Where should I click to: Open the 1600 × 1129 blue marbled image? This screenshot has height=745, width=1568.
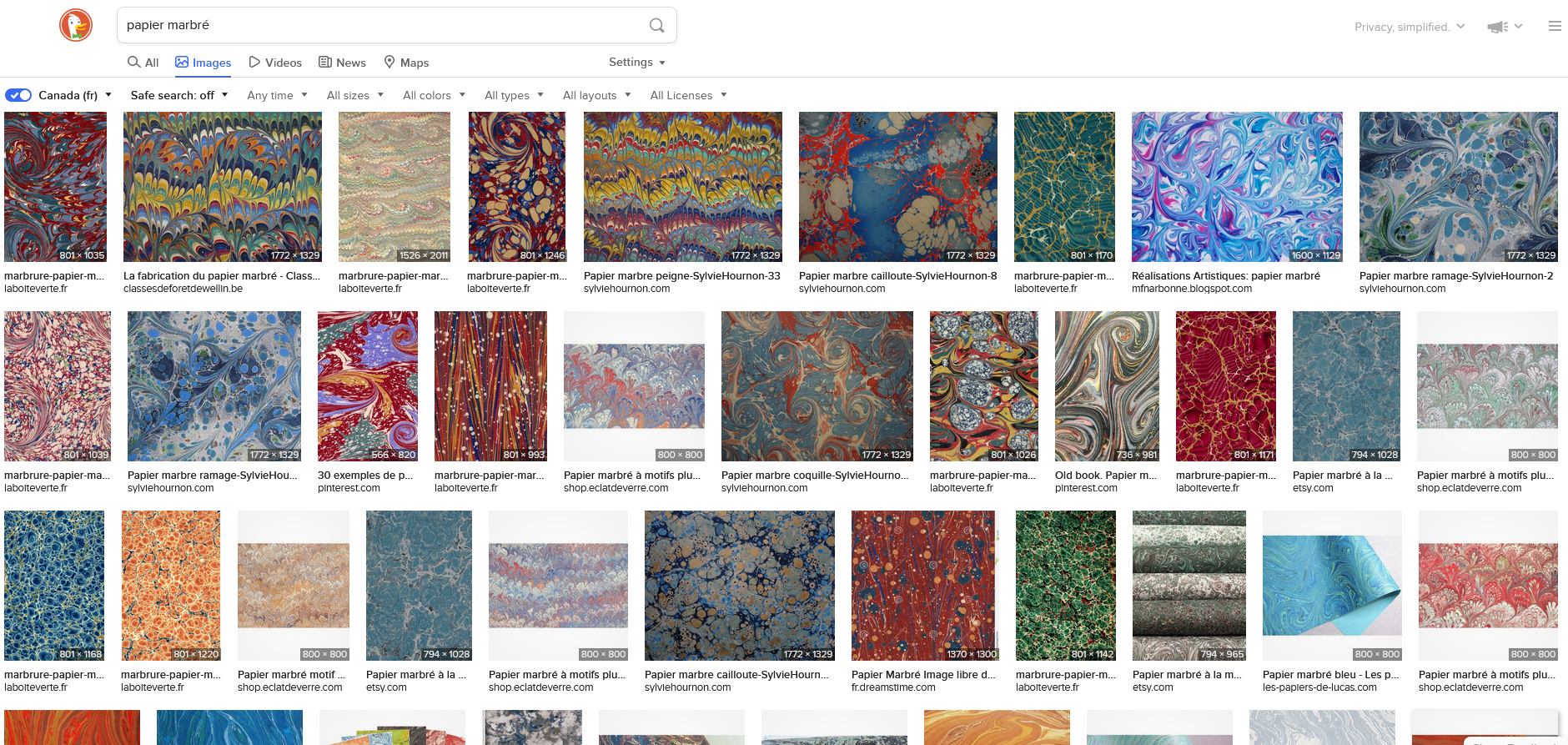1237,187
